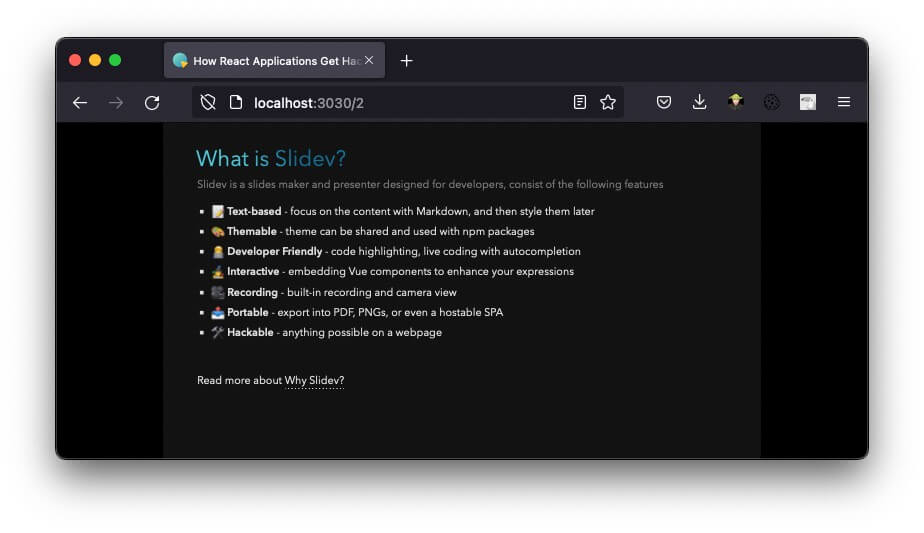The height and width of the screenshot is (533, 924).
Task: Open the hamburger application menu
Action: tap(844, 102)
